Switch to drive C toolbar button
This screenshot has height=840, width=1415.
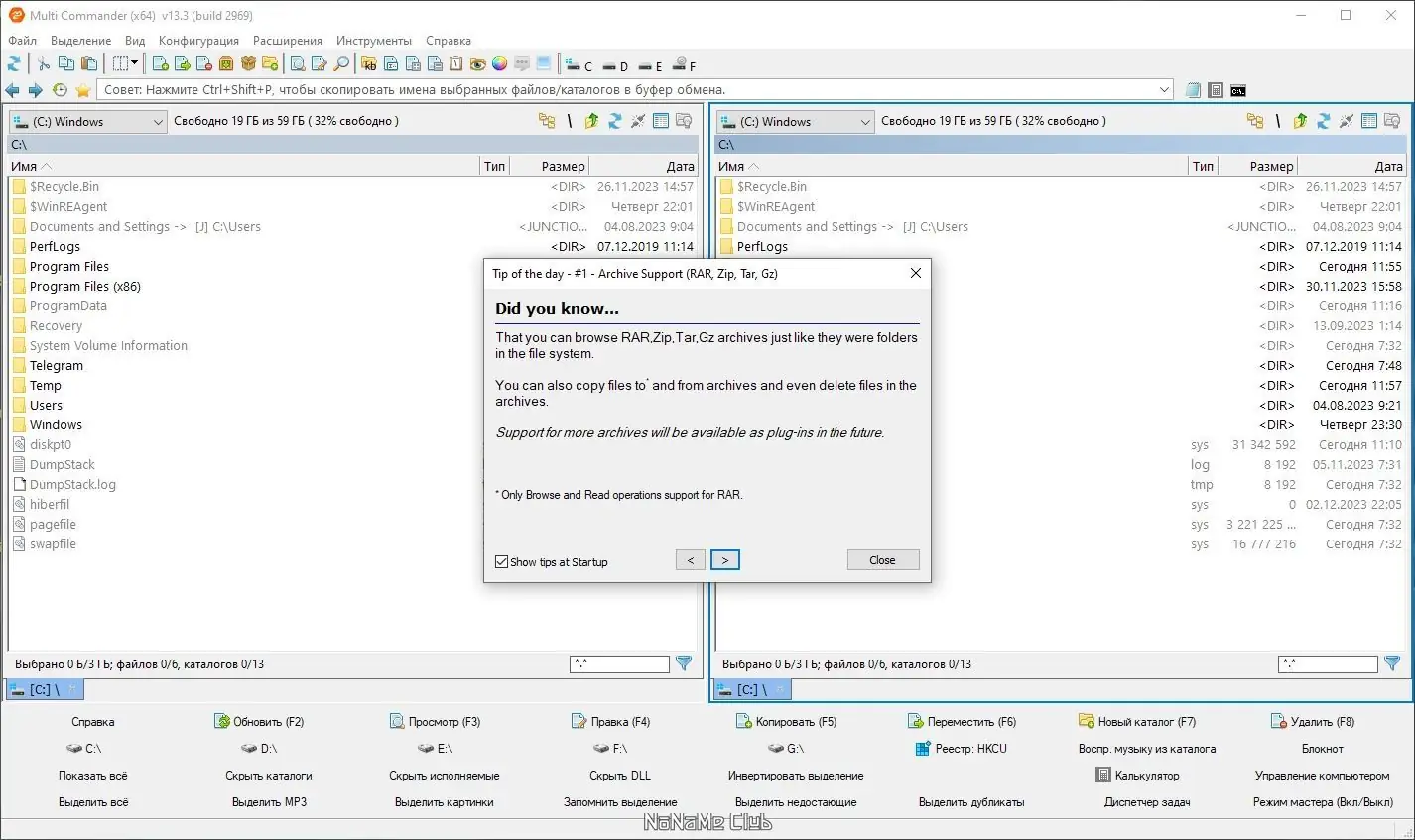click(579, 65)
